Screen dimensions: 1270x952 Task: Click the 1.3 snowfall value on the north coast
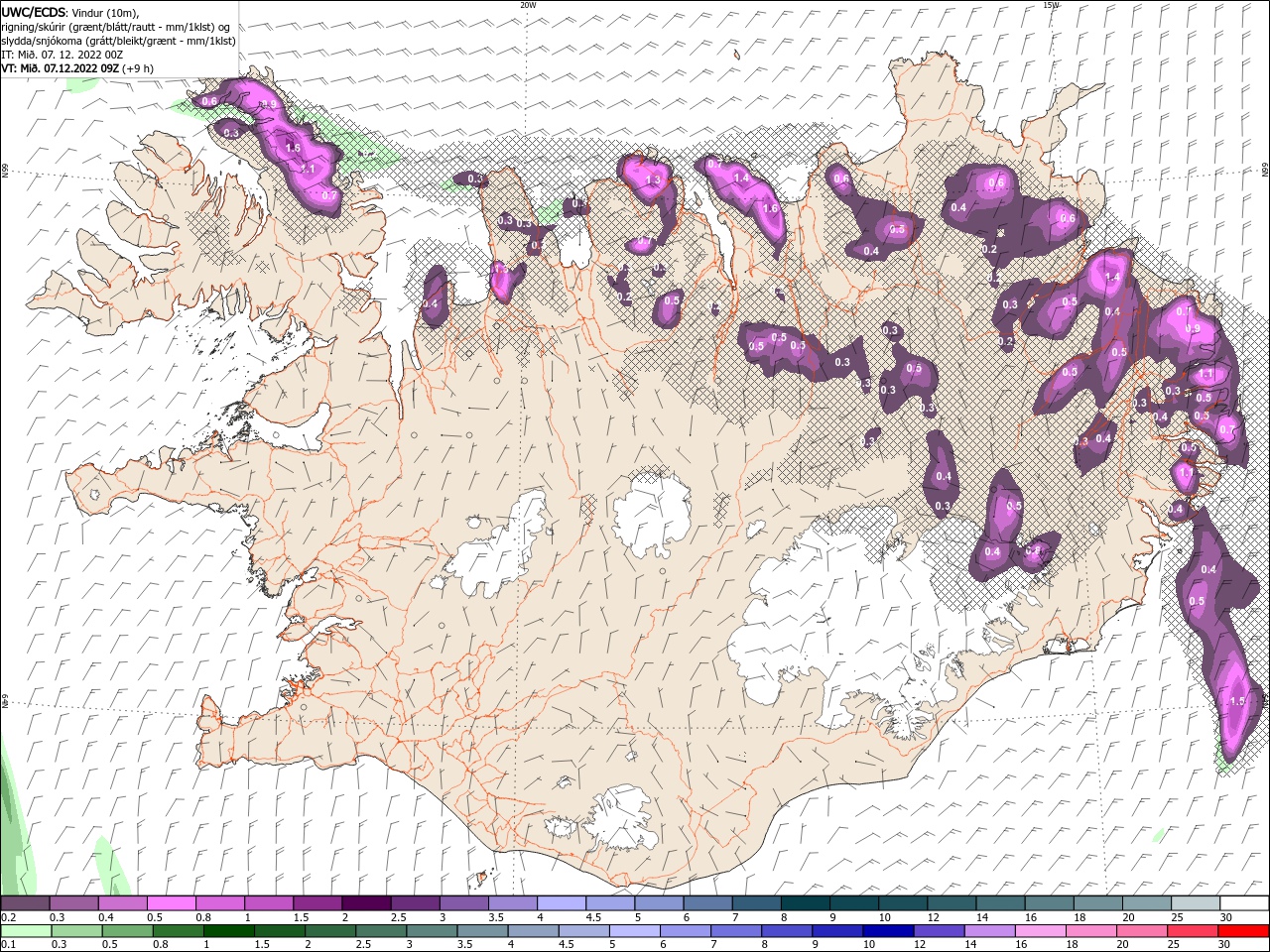point(653,180)
